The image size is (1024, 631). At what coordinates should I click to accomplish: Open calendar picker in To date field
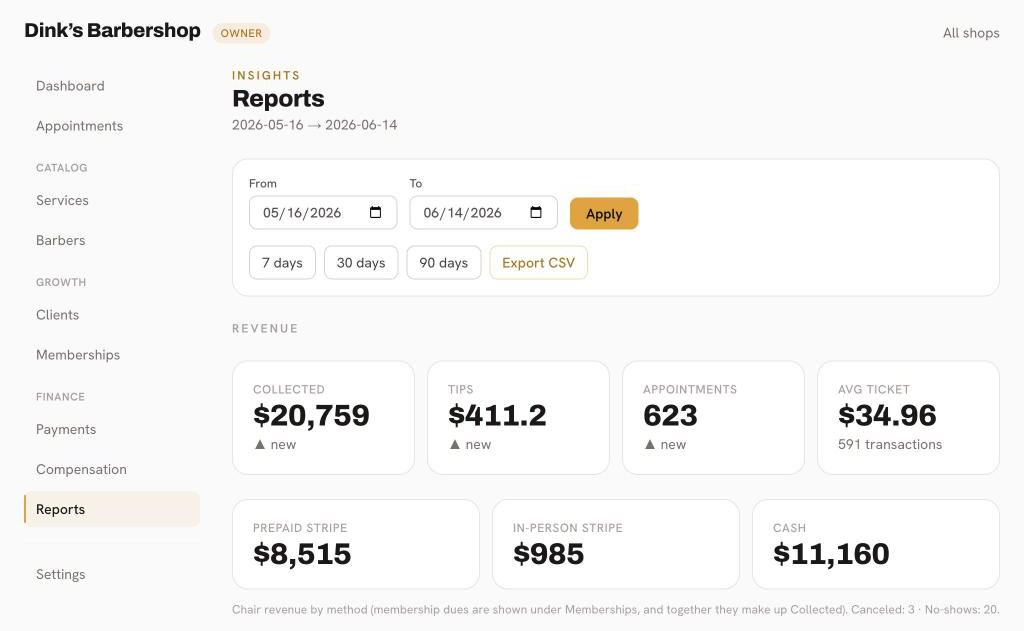pyautogui.click(x=536, y=212)
